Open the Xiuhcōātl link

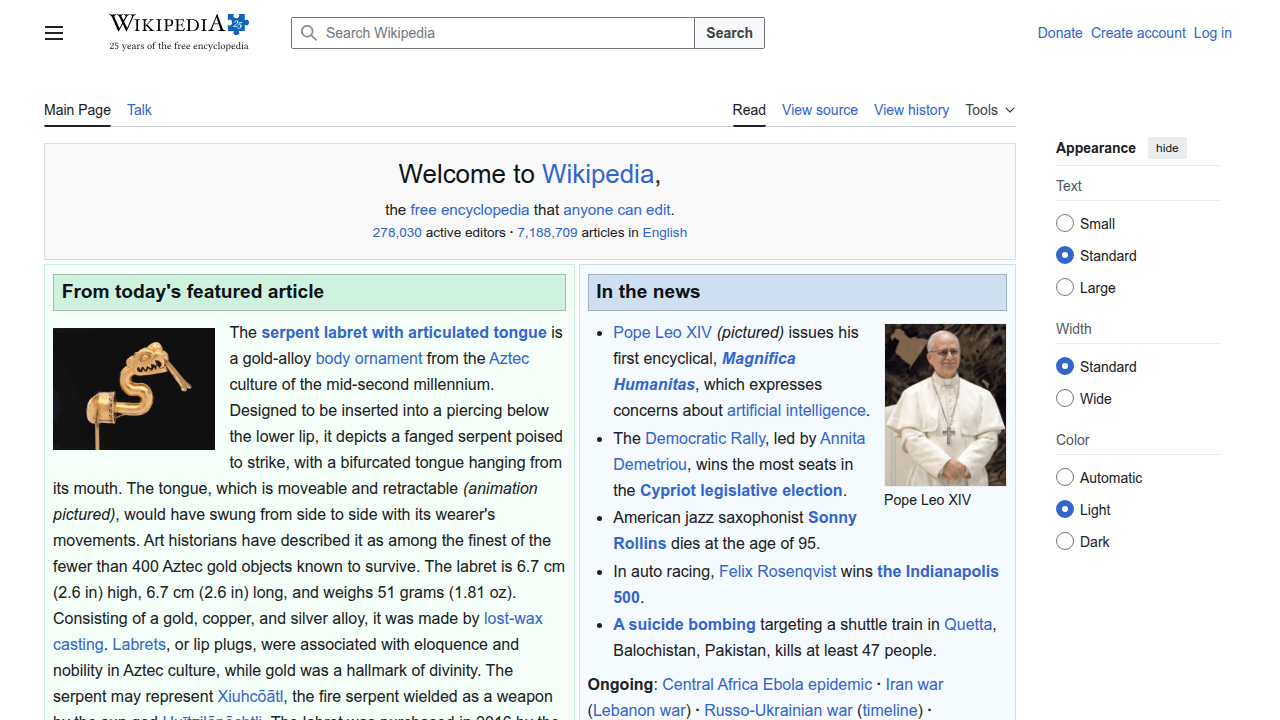251,696
